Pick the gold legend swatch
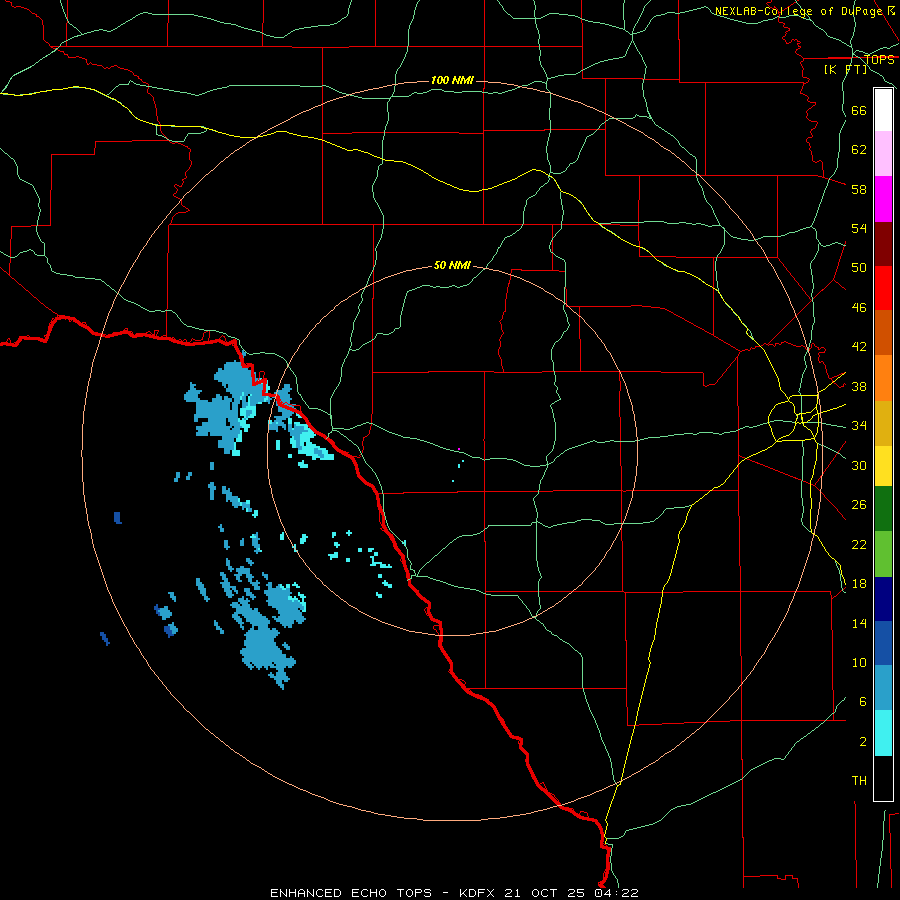The image size is (900, 900). point(883,423)
